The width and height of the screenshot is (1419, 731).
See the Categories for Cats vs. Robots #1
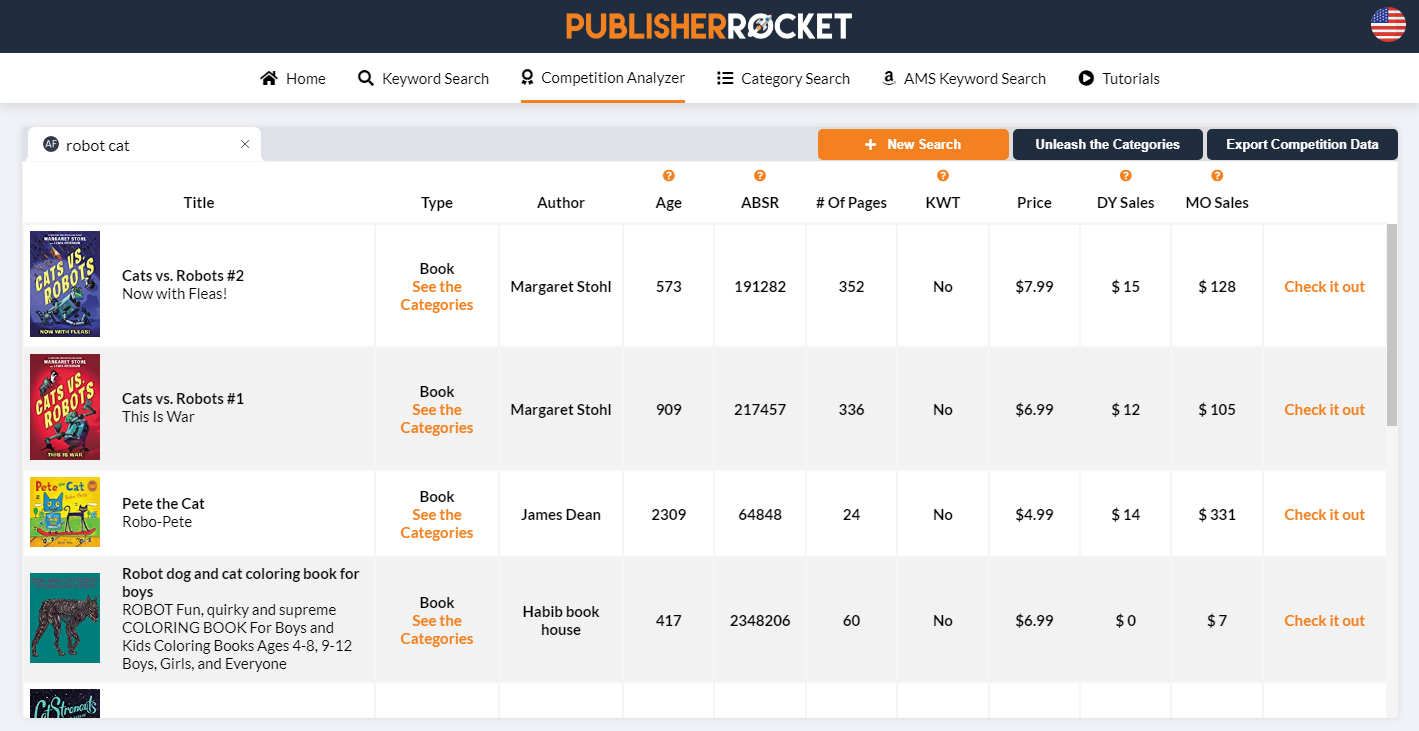point(437,419)
